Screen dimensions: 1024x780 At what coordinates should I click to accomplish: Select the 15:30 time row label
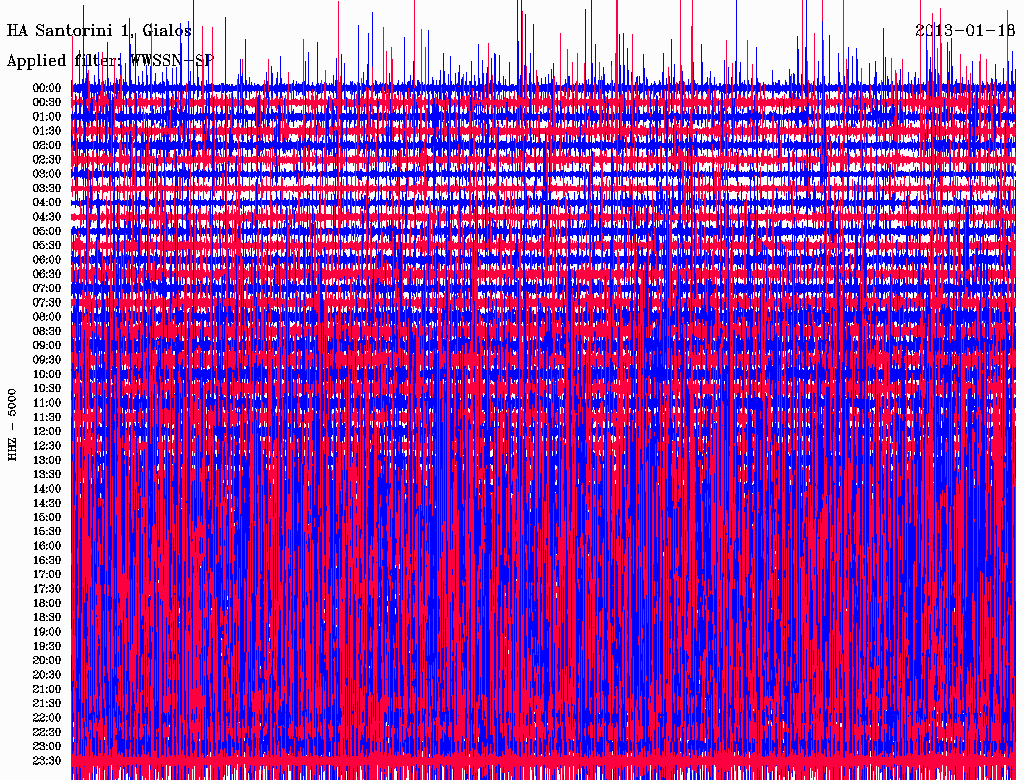click(47, 532)
